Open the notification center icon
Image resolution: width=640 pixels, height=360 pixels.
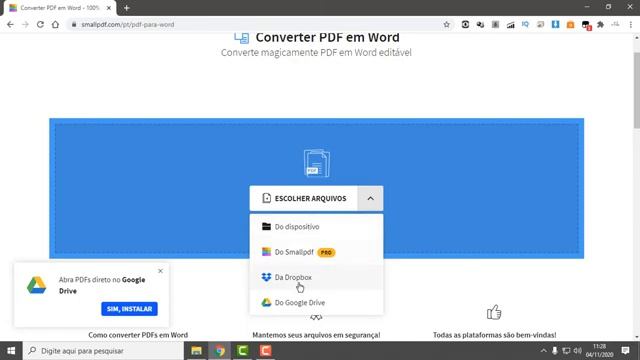pyautogui.click(x=625, y=351)
